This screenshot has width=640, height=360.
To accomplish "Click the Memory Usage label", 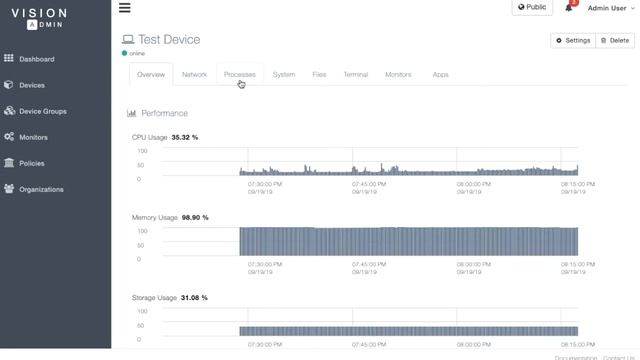I will pos(155,218).
